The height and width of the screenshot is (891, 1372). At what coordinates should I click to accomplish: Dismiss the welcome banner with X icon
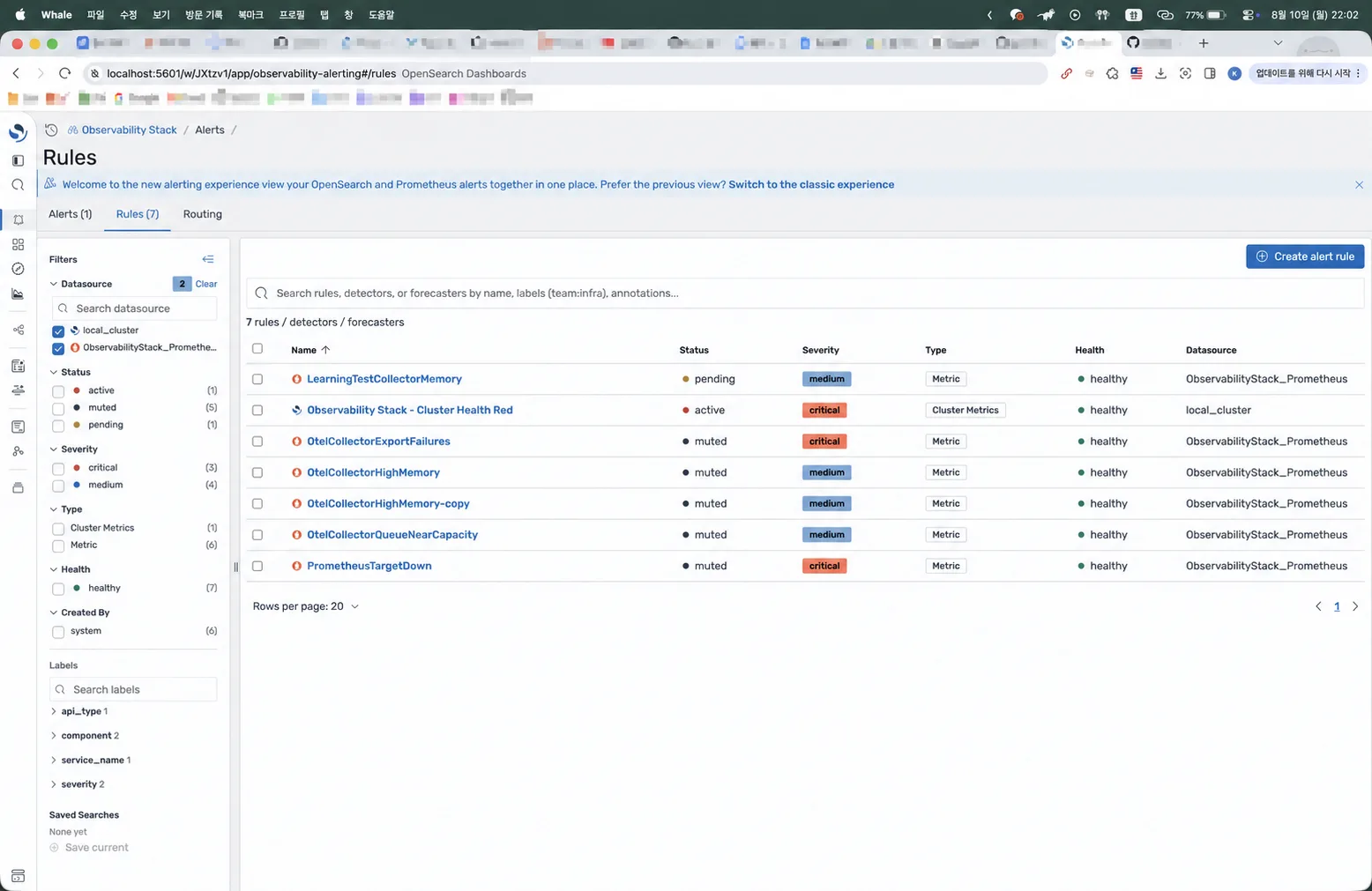click(x=1359, y=185)
